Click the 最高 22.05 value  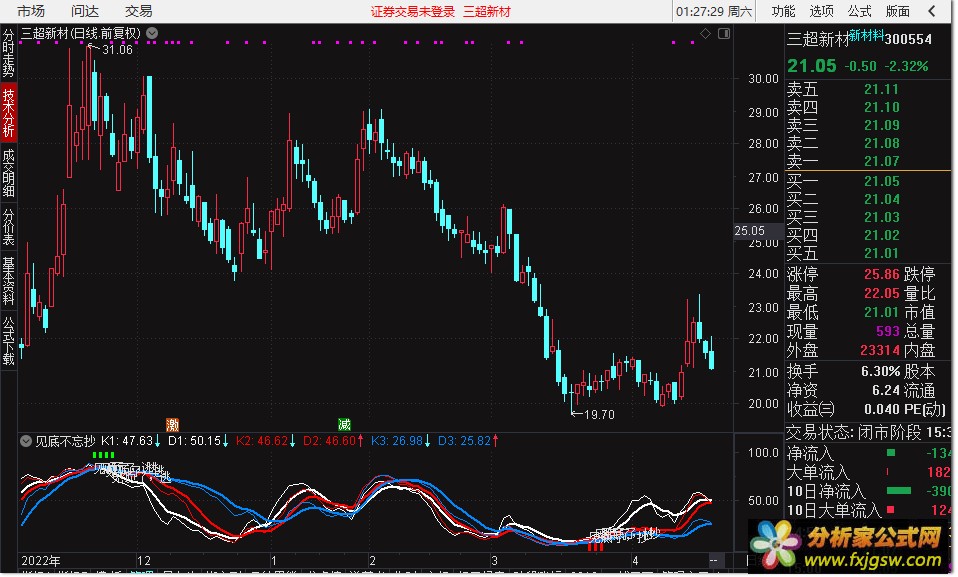[x=882, y=293]
